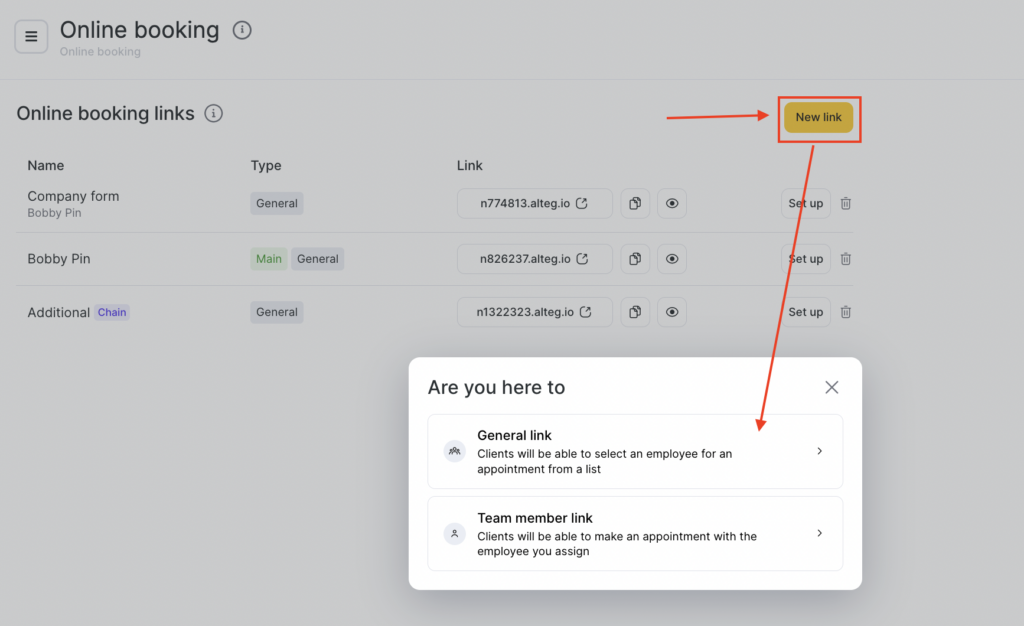Screen dimensions: 1024x626
Task: Close the 'Are you here to' dialog
Action: 831,387
